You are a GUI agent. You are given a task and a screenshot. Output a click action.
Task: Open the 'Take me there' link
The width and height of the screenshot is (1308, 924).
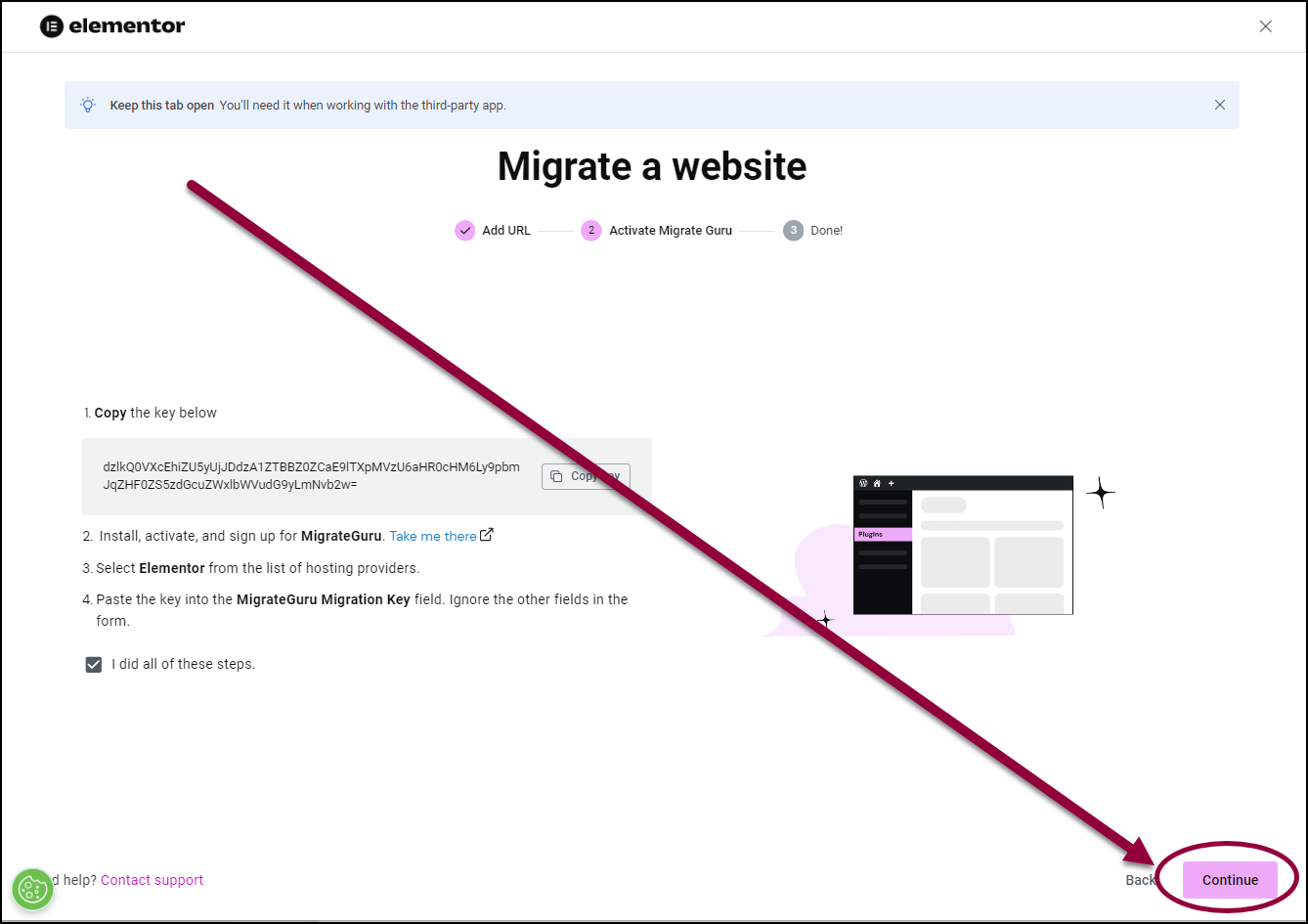click(432, 536)
